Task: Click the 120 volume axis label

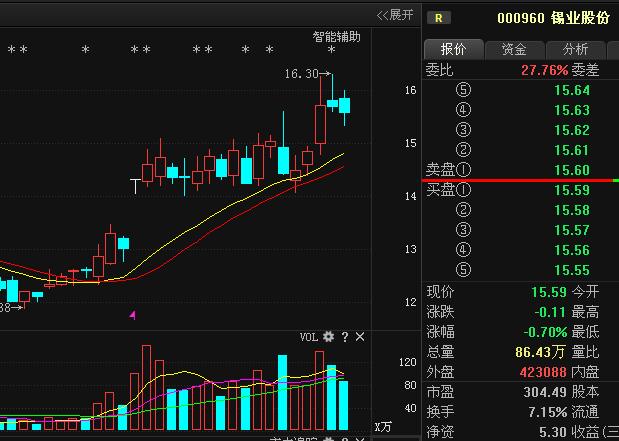Action: tap(408, 362)
